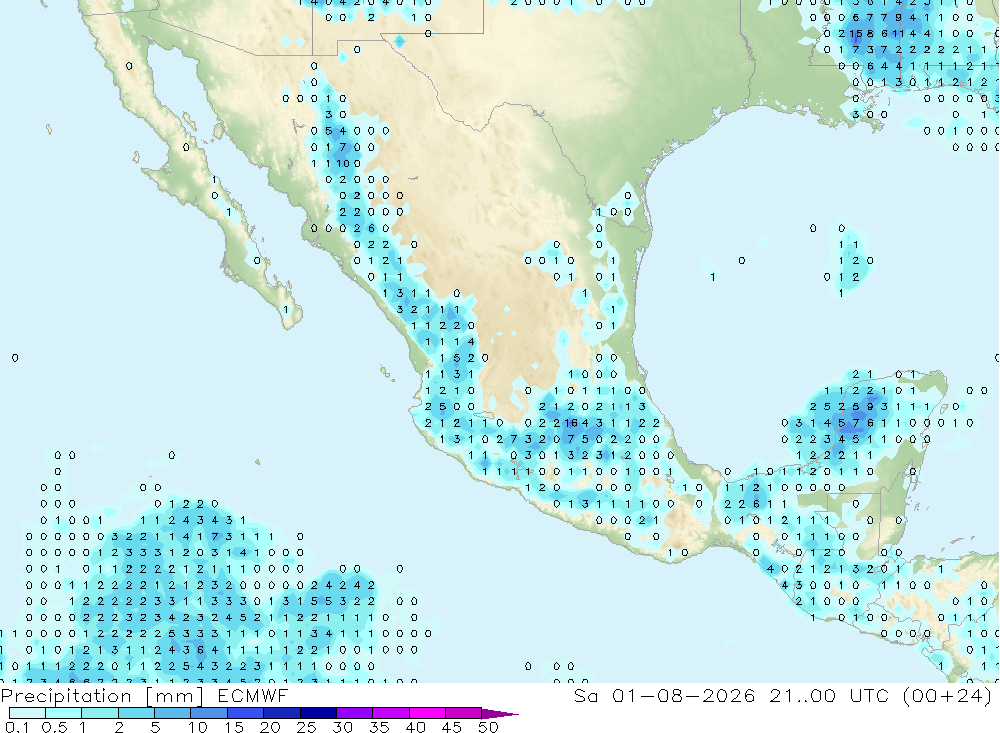1000x733 pixels.
Task: Click the legend label "10"
Action: (x=198, y=727)
